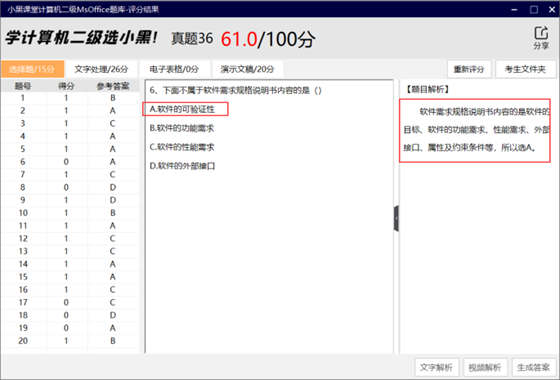
Task: Open the 考生文件夹 button
Action: (x=525, y=69)
